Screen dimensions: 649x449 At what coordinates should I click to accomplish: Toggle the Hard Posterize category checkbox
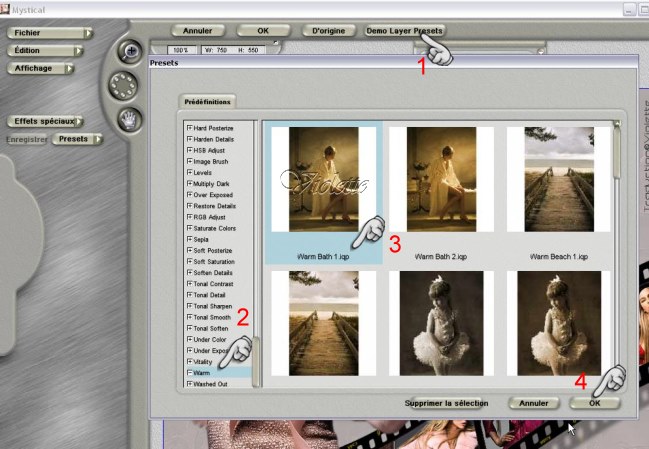point(190,127)
